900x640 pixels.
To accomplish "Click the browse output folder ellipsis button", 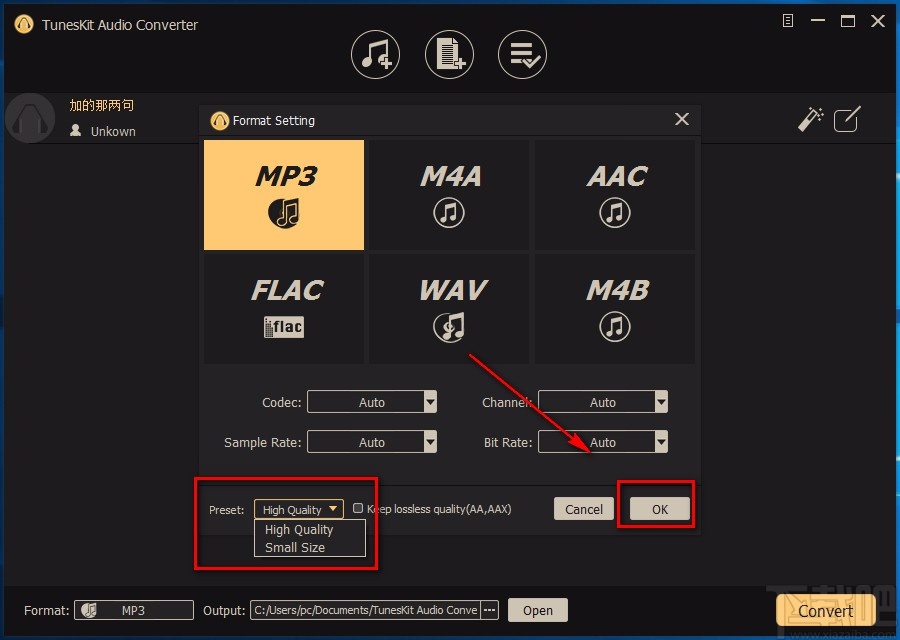I will click(490, 610).
